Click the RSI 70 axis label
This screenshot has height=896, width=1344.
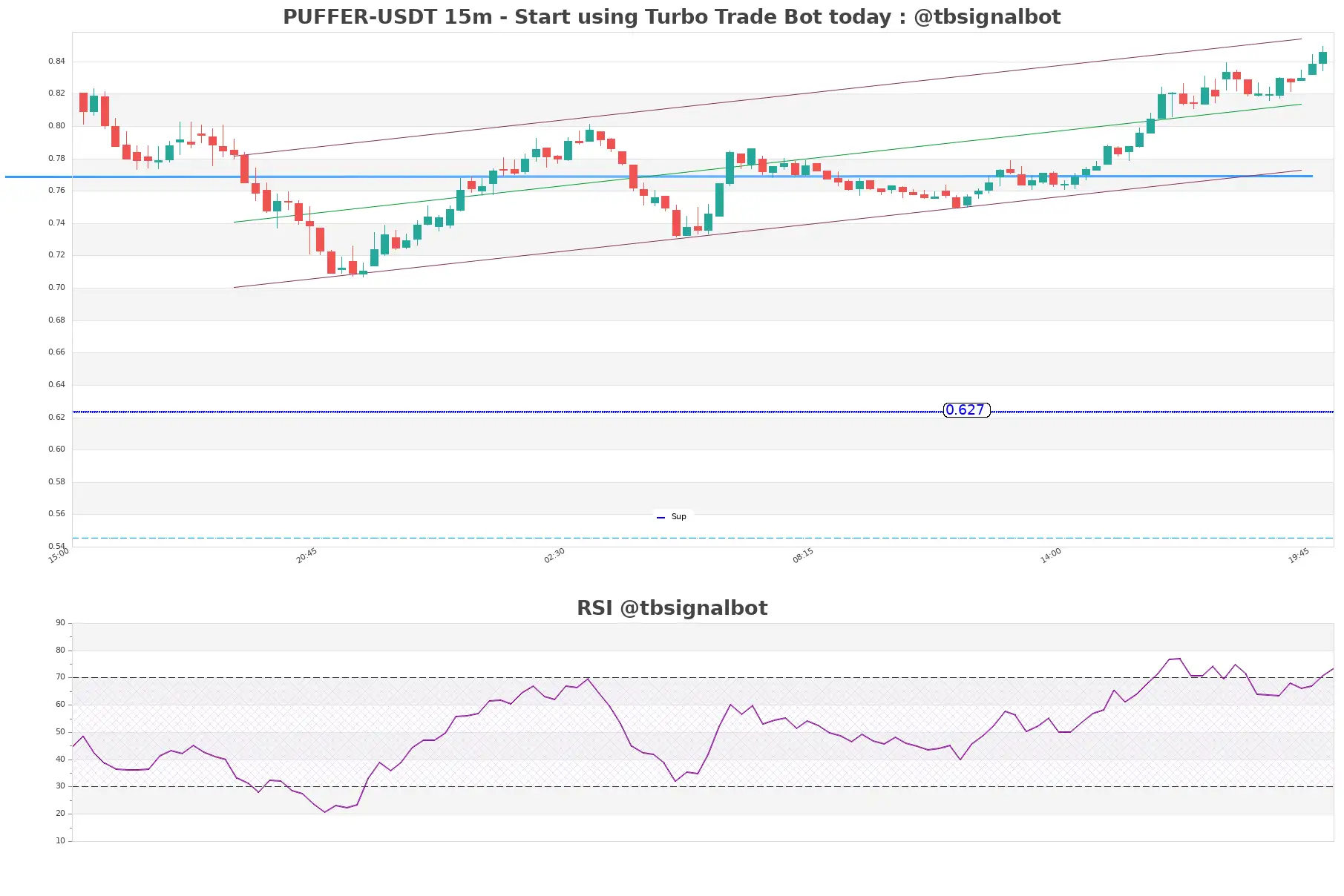point(60,676)
